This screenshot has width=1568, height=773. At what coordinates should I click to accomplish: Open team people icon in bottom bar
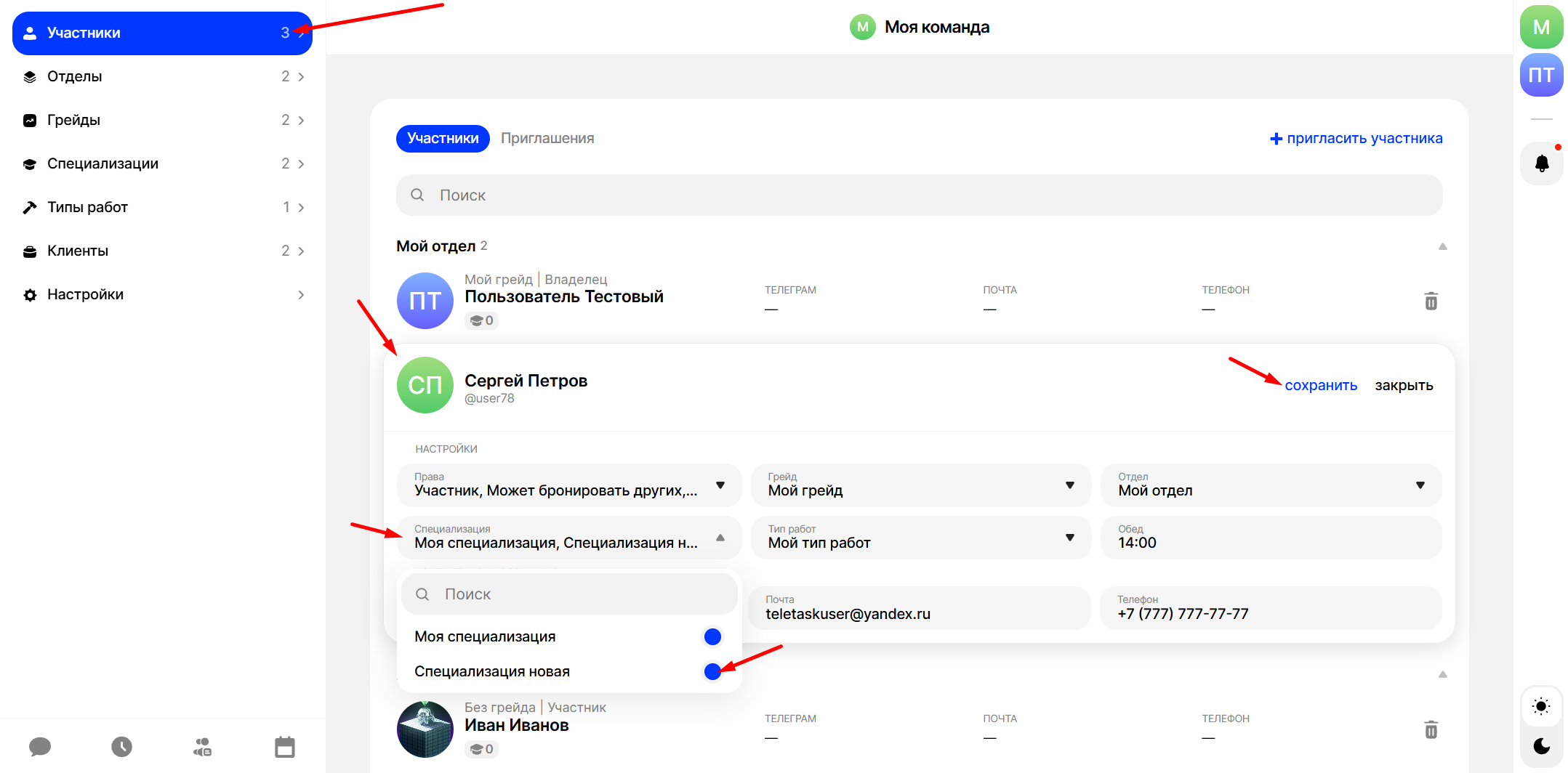202,746
